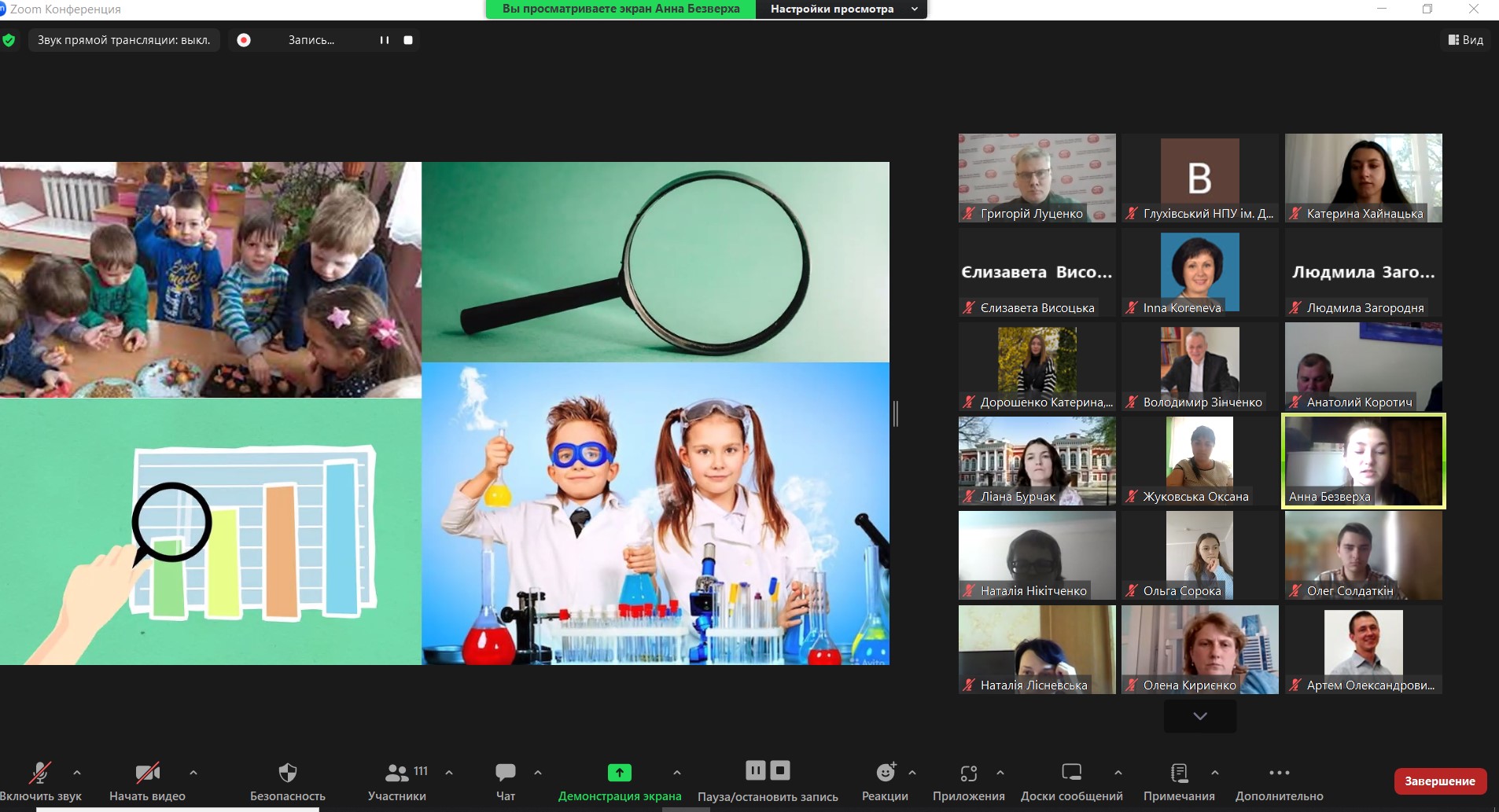The image size is (1499, 812).
Task: Click the muted mic icon on Ольга Сорока
Action: [1132, 590]
